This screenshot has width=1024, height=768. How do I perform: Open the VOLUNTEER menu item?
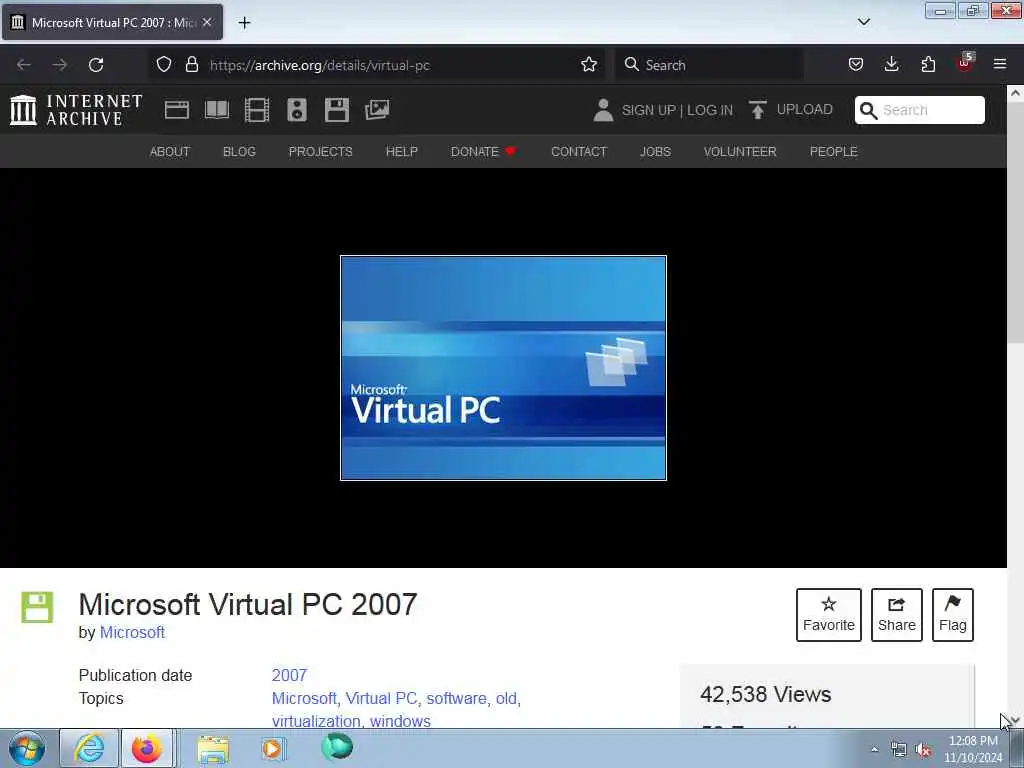point(740,152)
